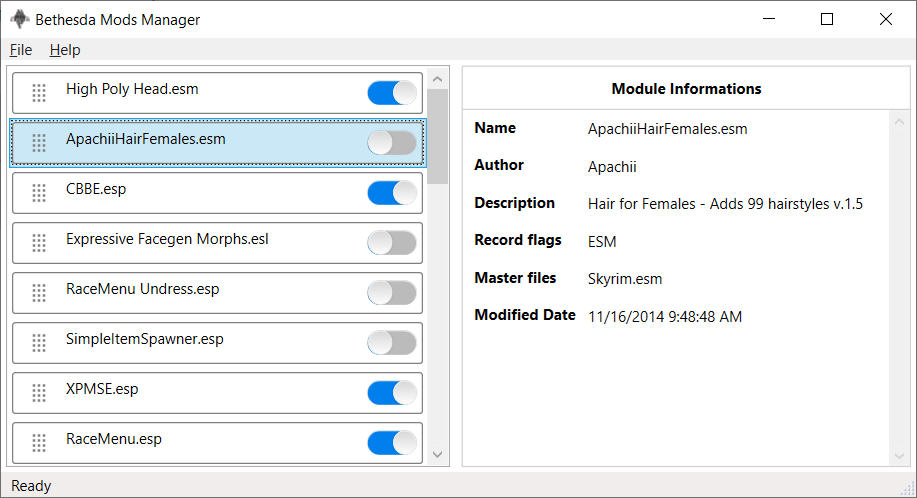The height and width of the screenshot is (498, 917).
Task: Click the drag handle for ApachiiHairFemales.esm
Action: 39,143
